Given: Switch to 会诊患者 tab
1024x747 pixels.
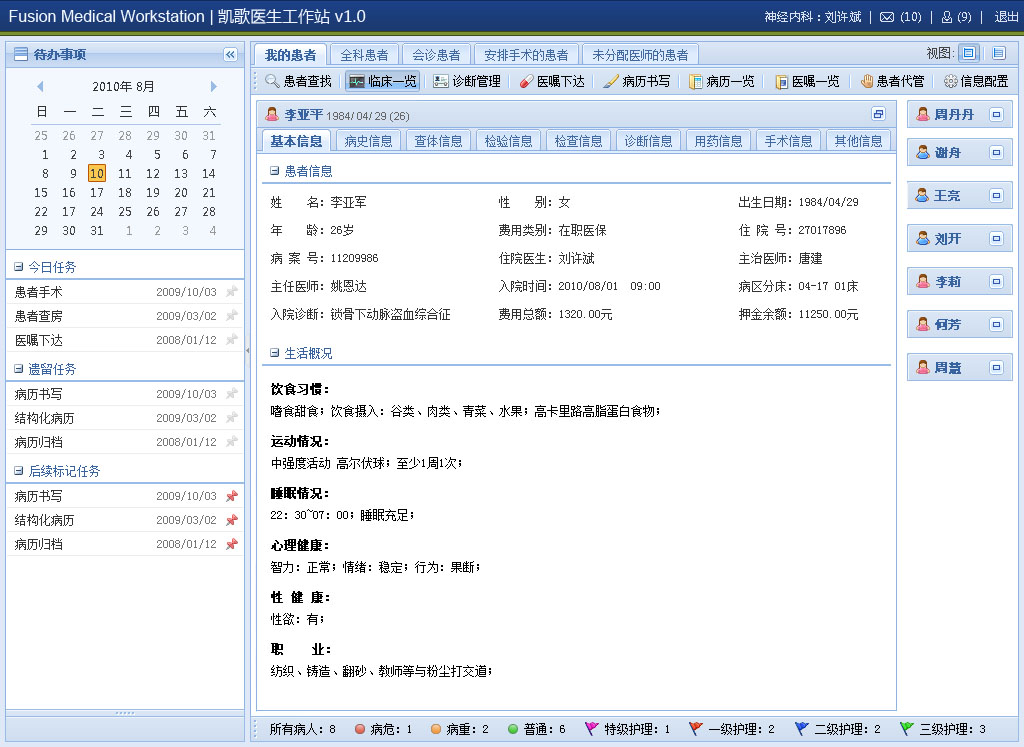Looking at the screenshot, I should click(x=436, y=55).
